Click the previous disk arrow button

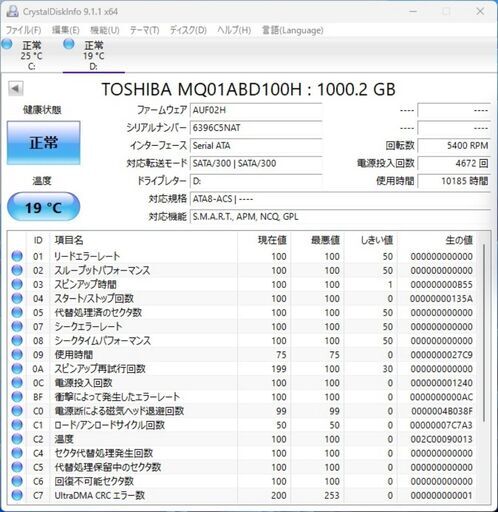15,89
